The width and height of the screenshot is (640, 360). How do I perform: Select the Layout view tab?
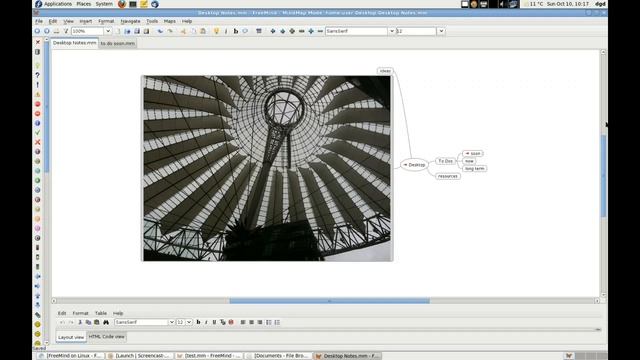[71, 337]
